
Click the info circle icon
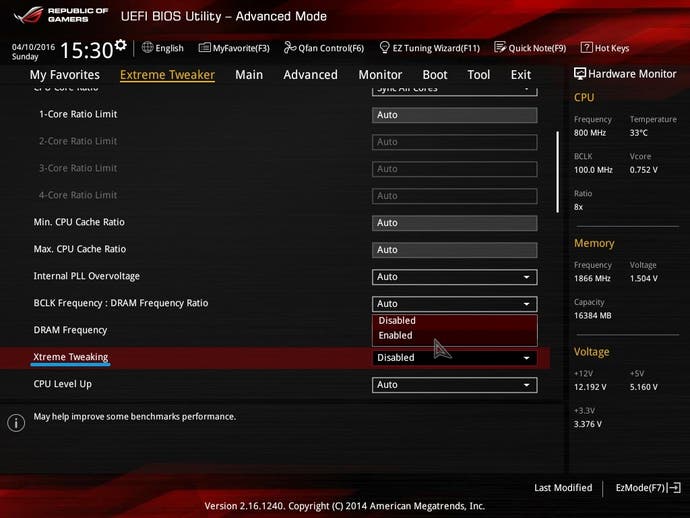[16, 423]
